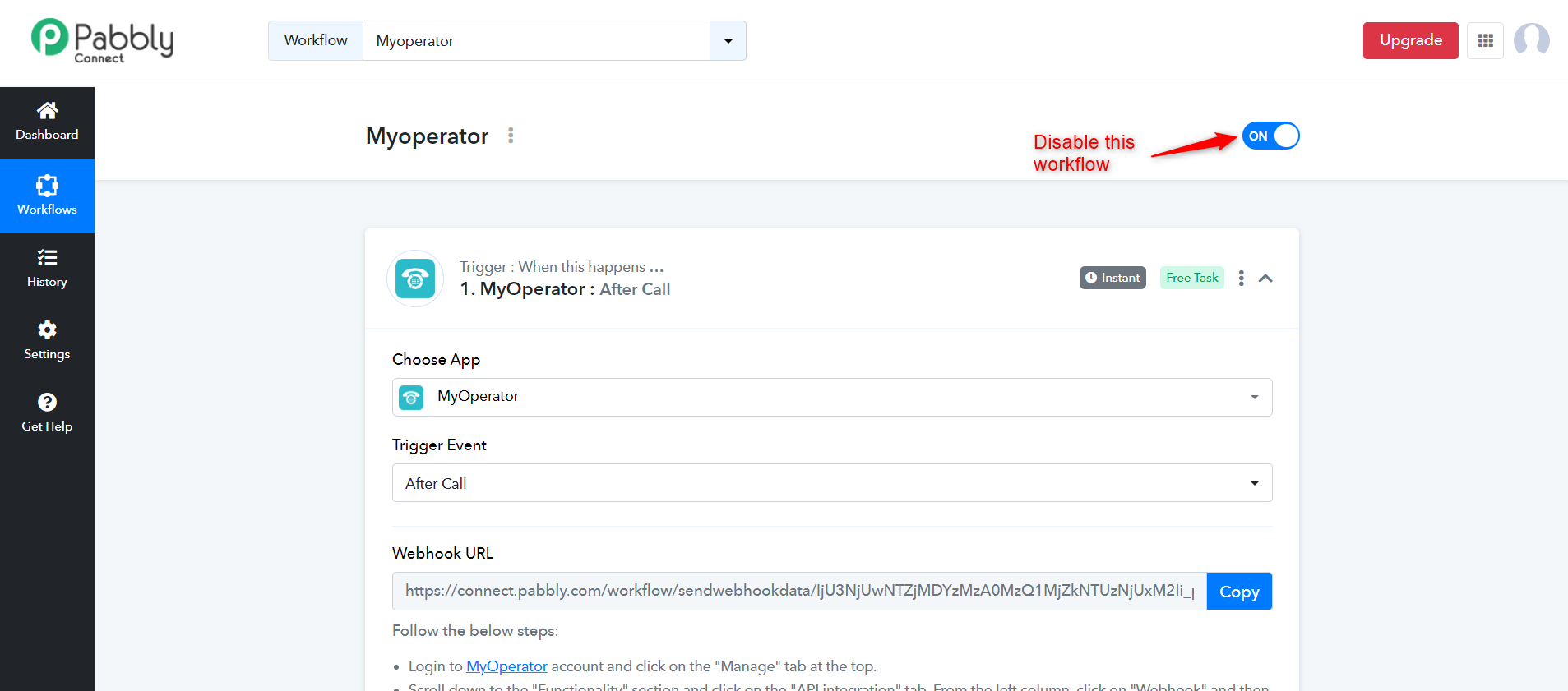Copy the Webhook URL
Image resolution: width=1568 pixels, height=691 pixels.
(1239, 592)
